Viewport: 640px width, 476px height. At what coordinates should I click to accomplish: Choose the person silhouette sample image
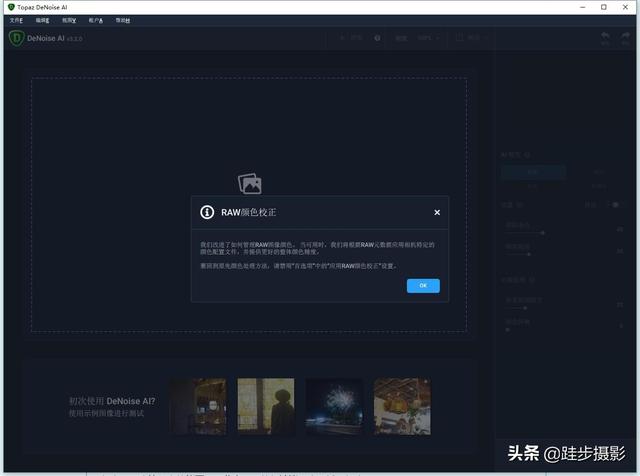266,406
